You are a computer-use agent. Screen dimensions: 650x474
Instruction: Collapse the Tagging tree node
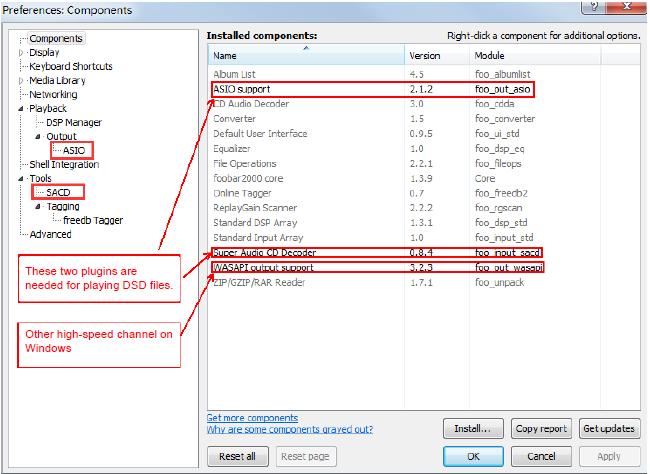(x=38, y=207)
